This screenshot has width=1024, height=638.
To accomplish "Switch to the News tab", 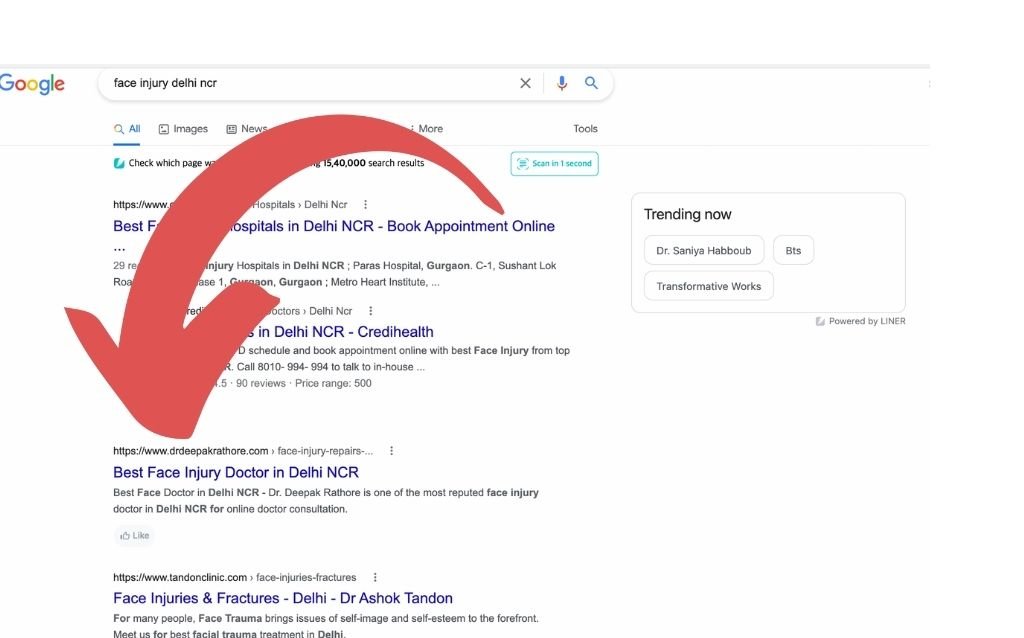I will (247, 129).
